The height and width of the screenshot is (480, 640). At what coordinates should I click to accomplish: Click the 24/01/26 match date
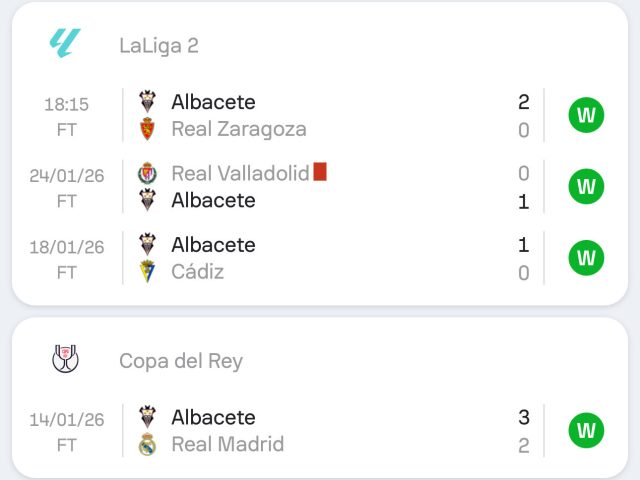click(66, 175)
